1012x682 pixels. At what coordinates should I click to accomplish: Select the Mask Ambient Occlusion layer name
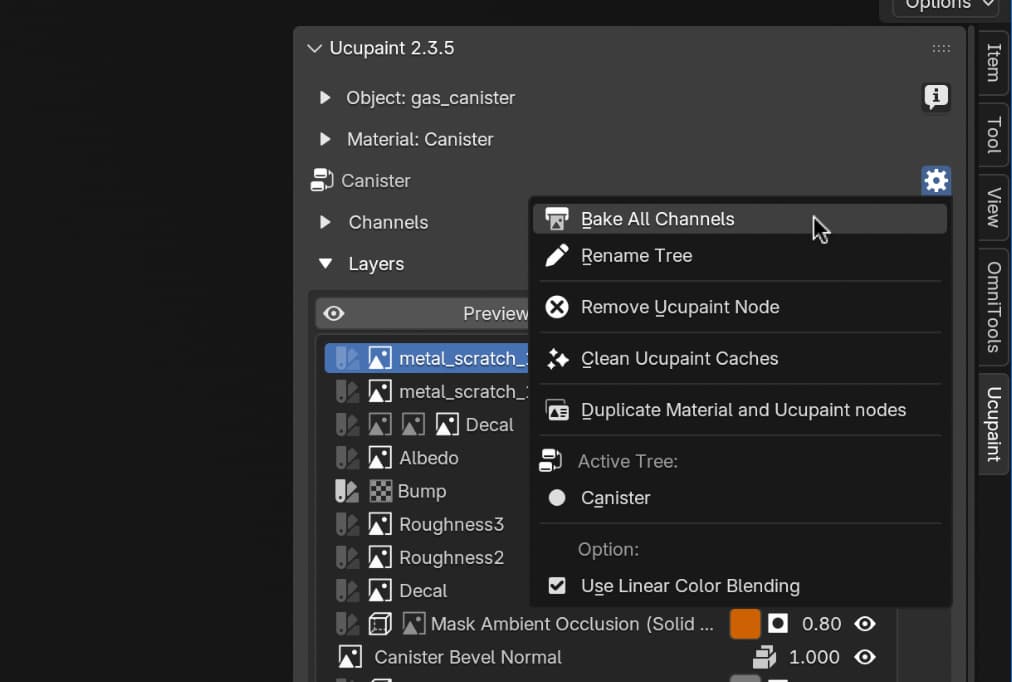[x=572, y=624]
